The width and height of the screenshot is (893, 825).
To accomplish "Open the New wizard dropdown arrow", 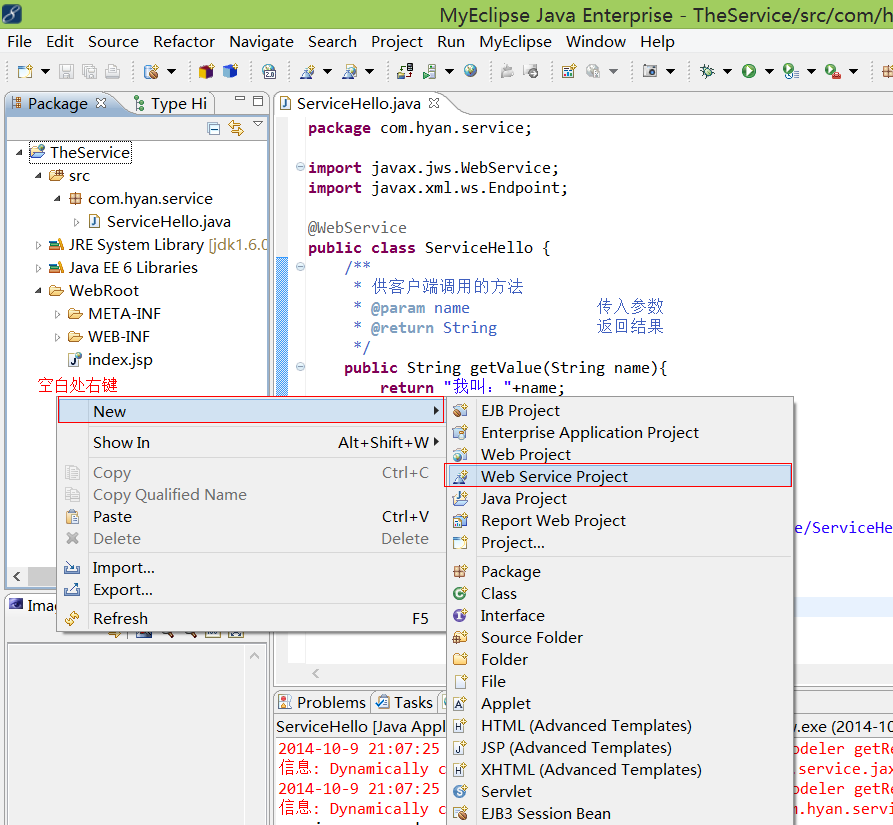I will coord(45,72).
